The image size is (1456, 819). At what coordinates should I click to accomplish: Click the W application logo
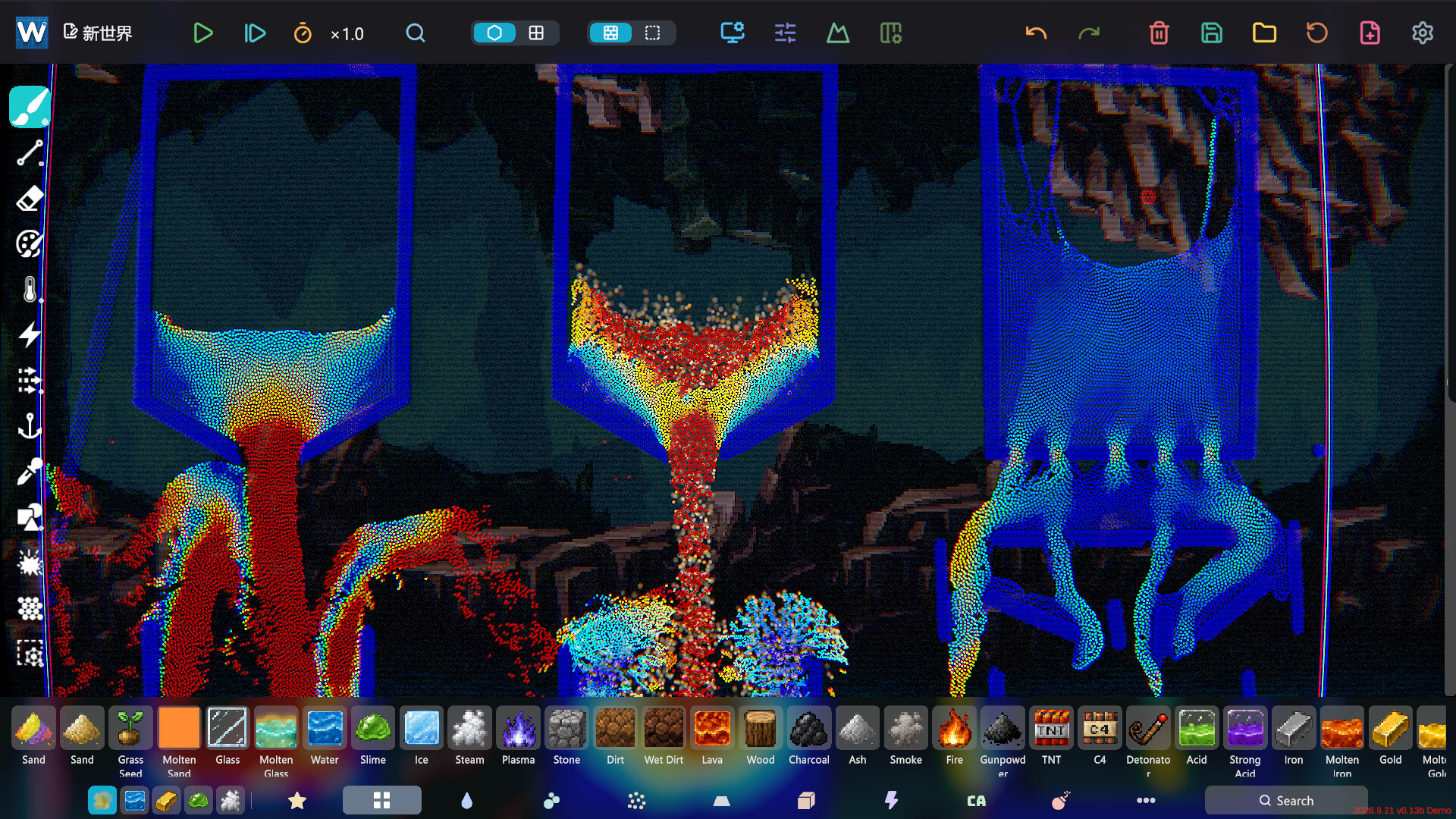click(32, 33)
